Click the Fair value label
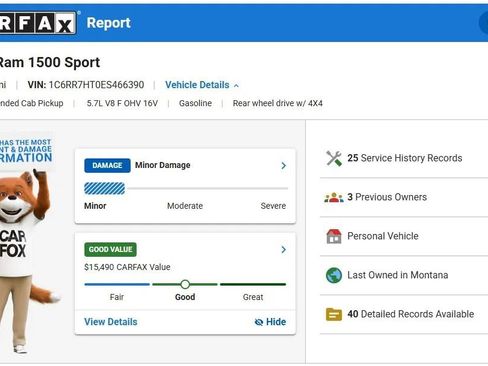488x366 pixels. coord(117,297)
